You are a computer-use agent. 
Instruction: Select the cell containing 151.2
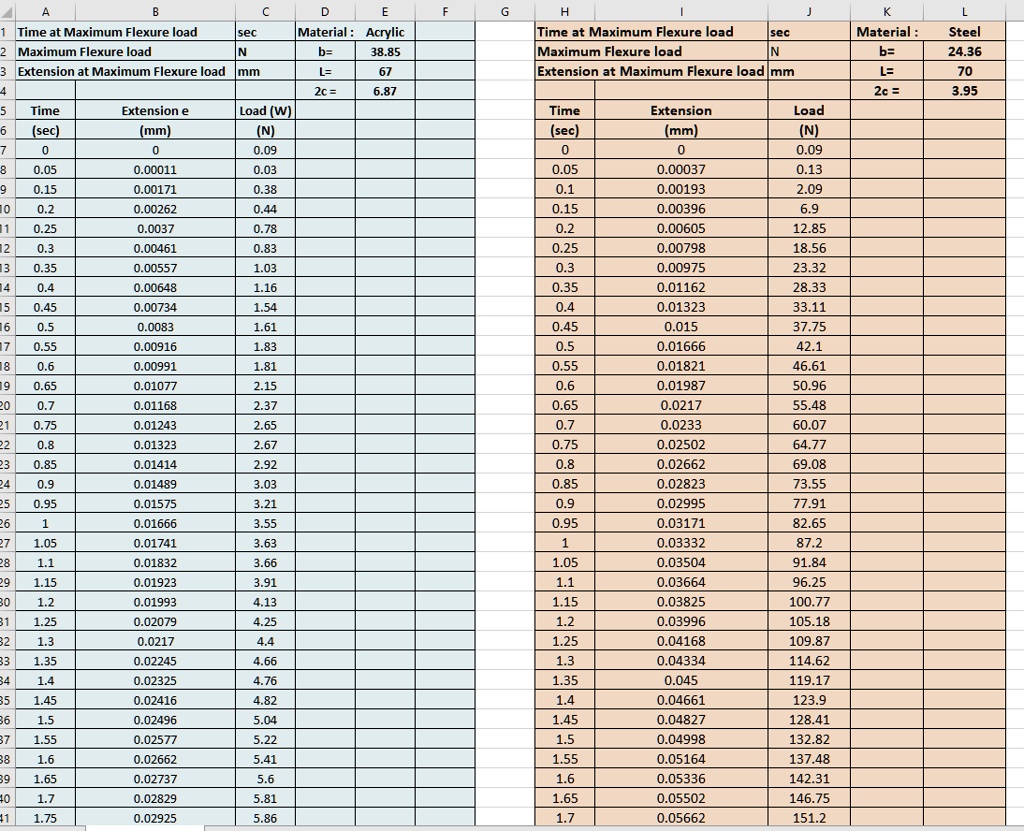pyautogui.click(x=808, y=817)
